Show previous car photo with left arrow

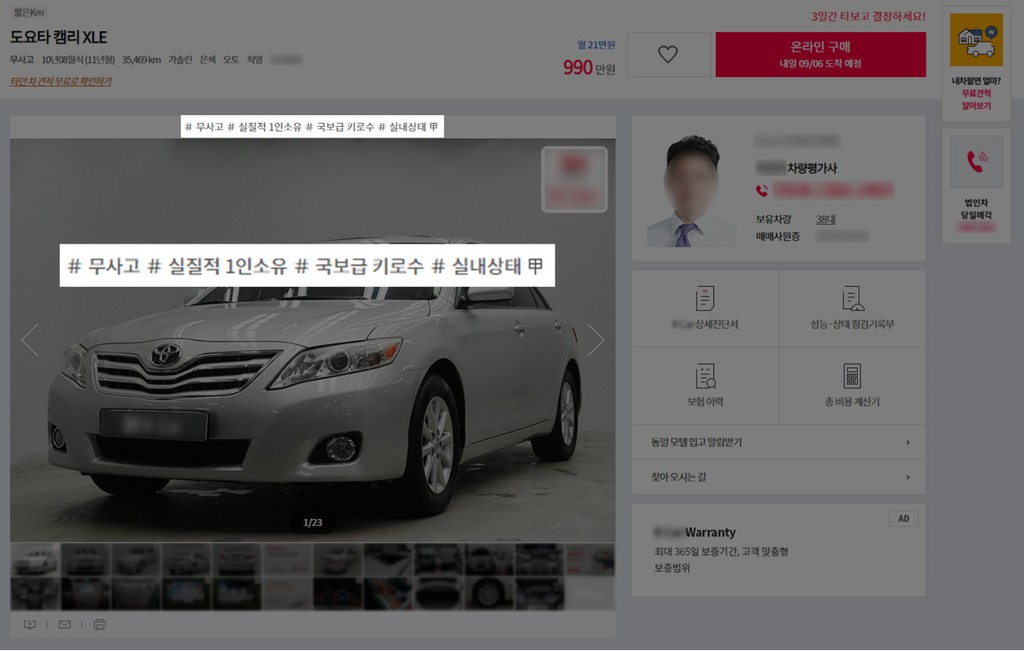[x=29, y=340]
